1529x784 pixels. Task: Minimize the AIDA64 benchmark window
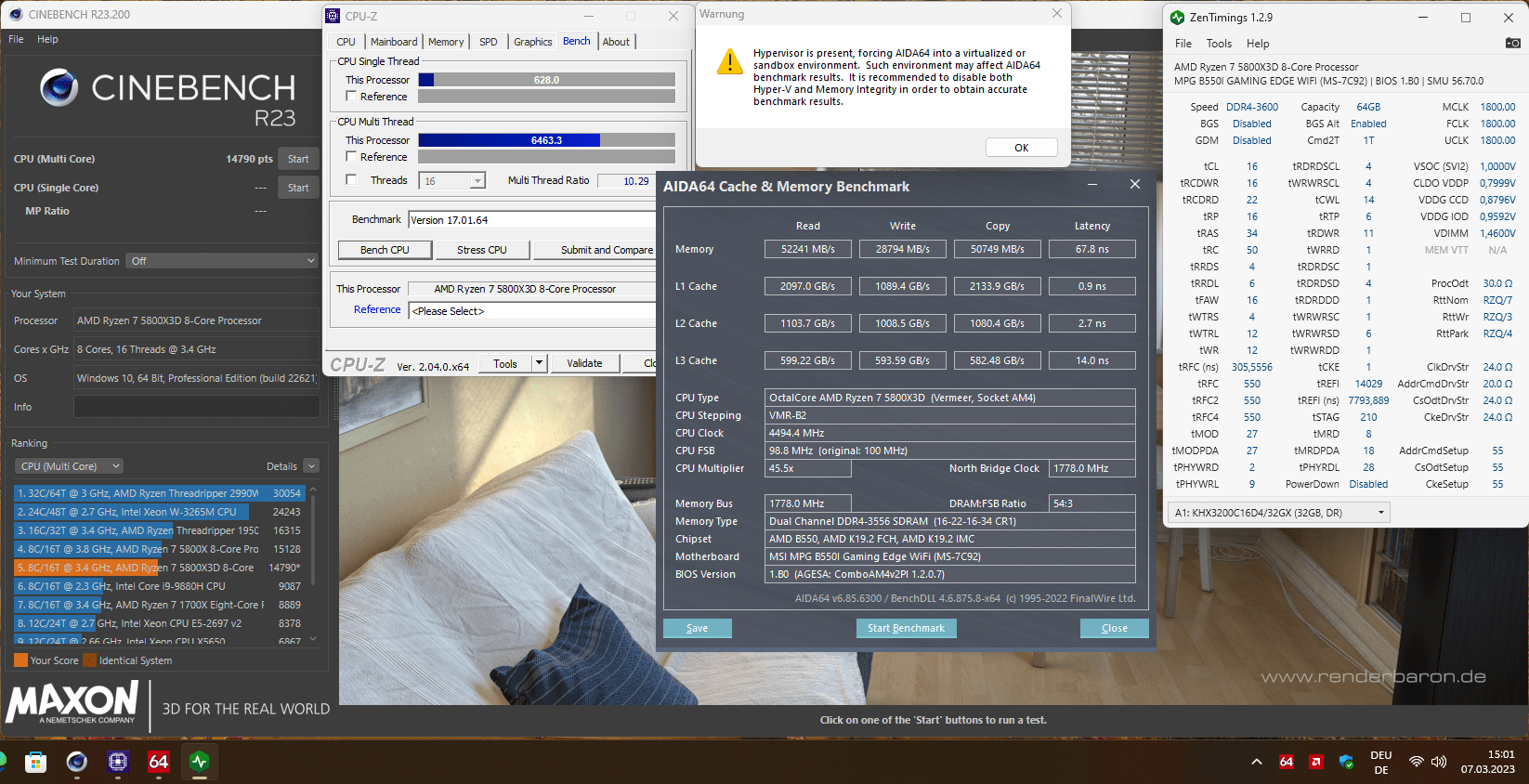1092,185
